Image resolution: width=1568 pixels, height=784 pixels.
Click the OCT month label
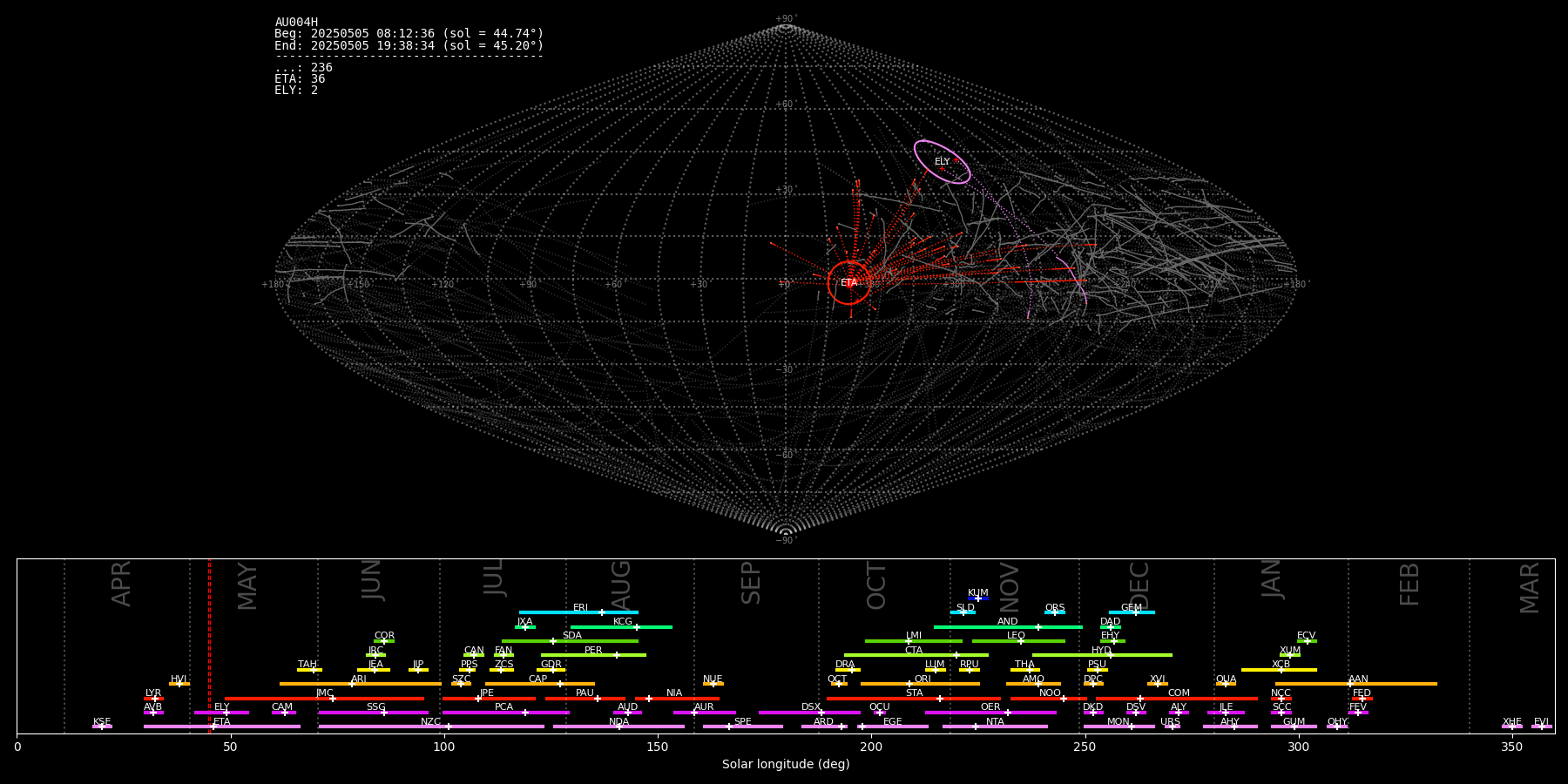tap(876, 585)
